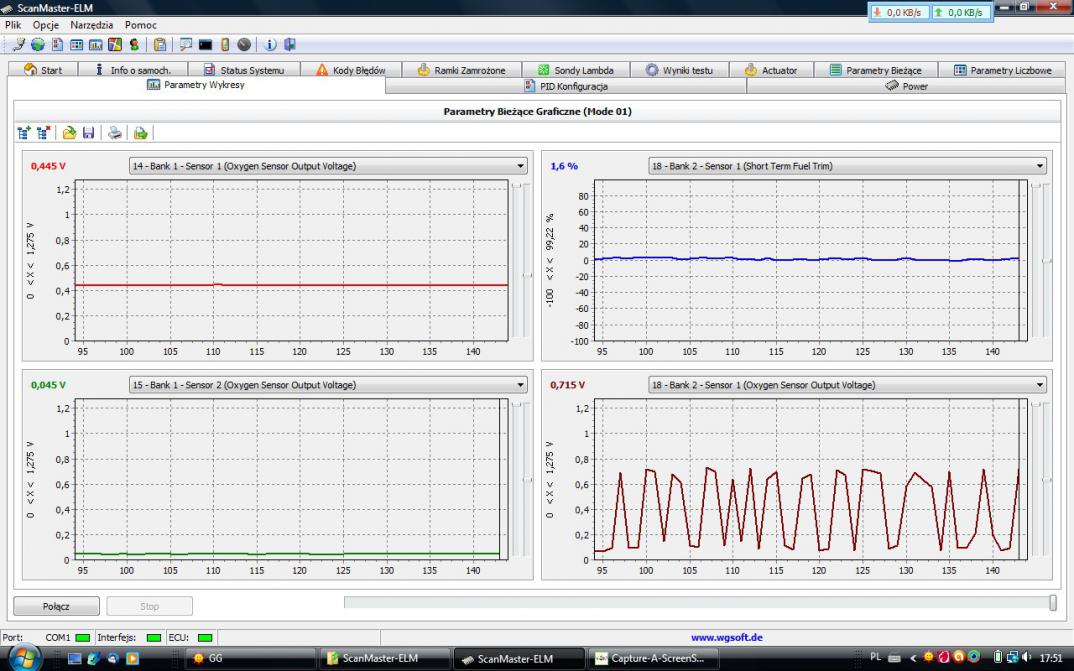The image size is (1074, 671).
Task: Click the horizontal slider at the bottom right
Action: tap(1052, 602)
